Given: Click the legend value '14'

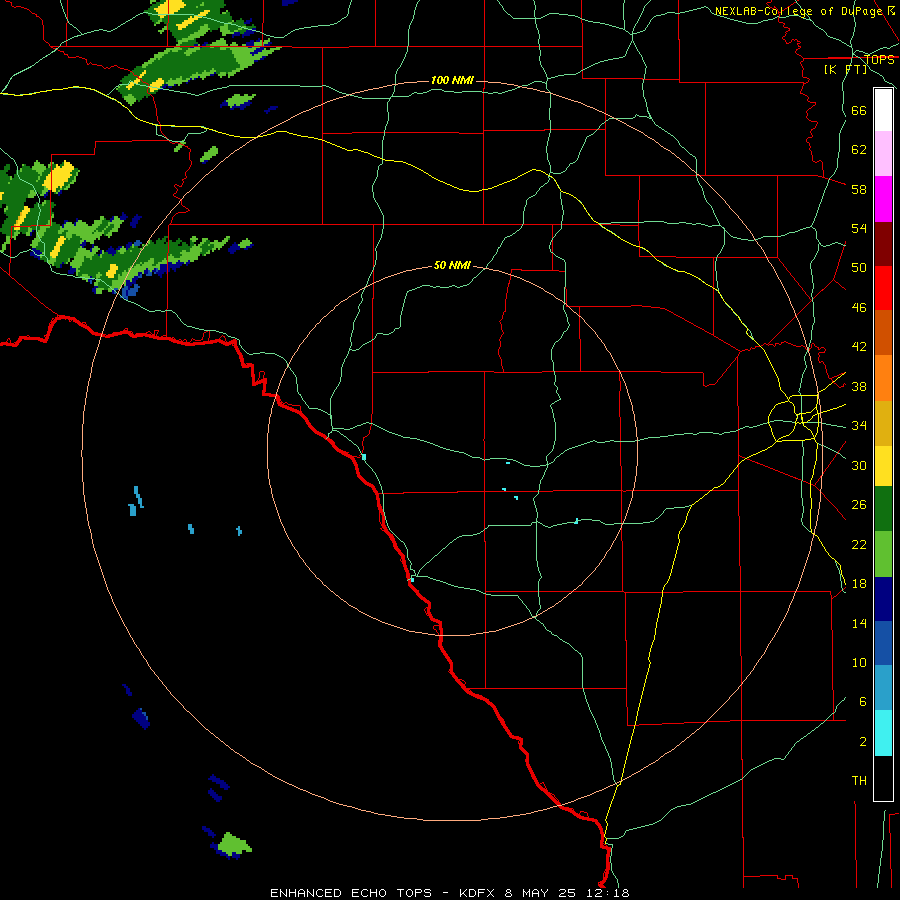Looking at the screenshot, I should point(859,623).
